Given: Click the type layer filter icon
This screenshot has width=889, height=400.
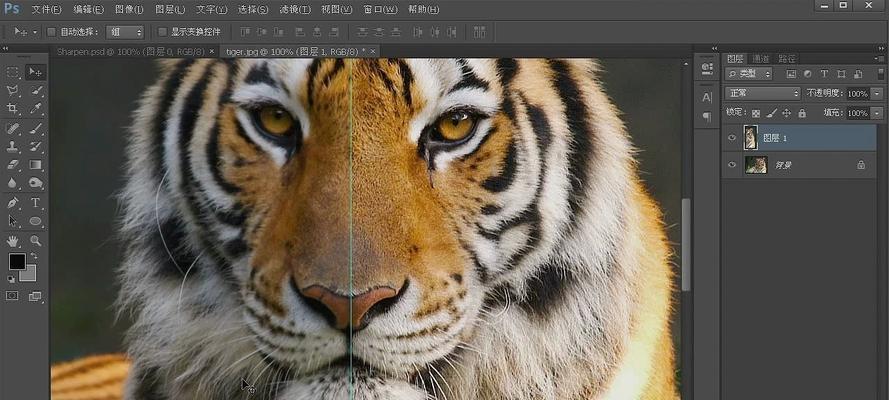Looking at the screenshot, I should pyautogui.click(x=824, y=74).
